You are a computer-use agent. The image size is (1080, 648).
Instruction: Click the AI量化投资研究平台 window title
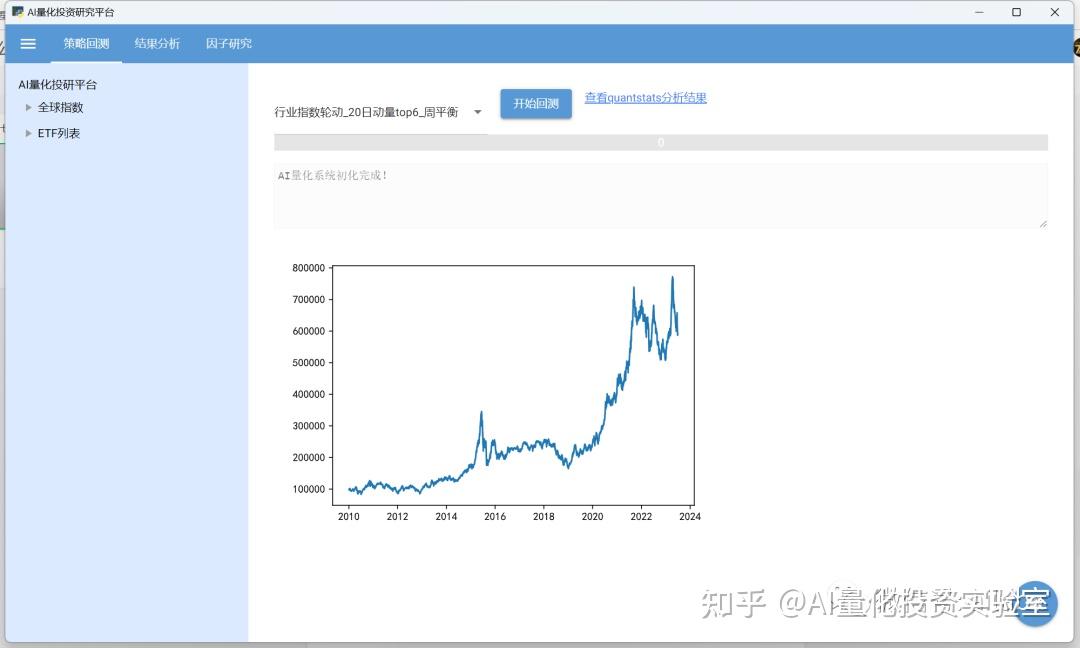(x=71, y=12)
